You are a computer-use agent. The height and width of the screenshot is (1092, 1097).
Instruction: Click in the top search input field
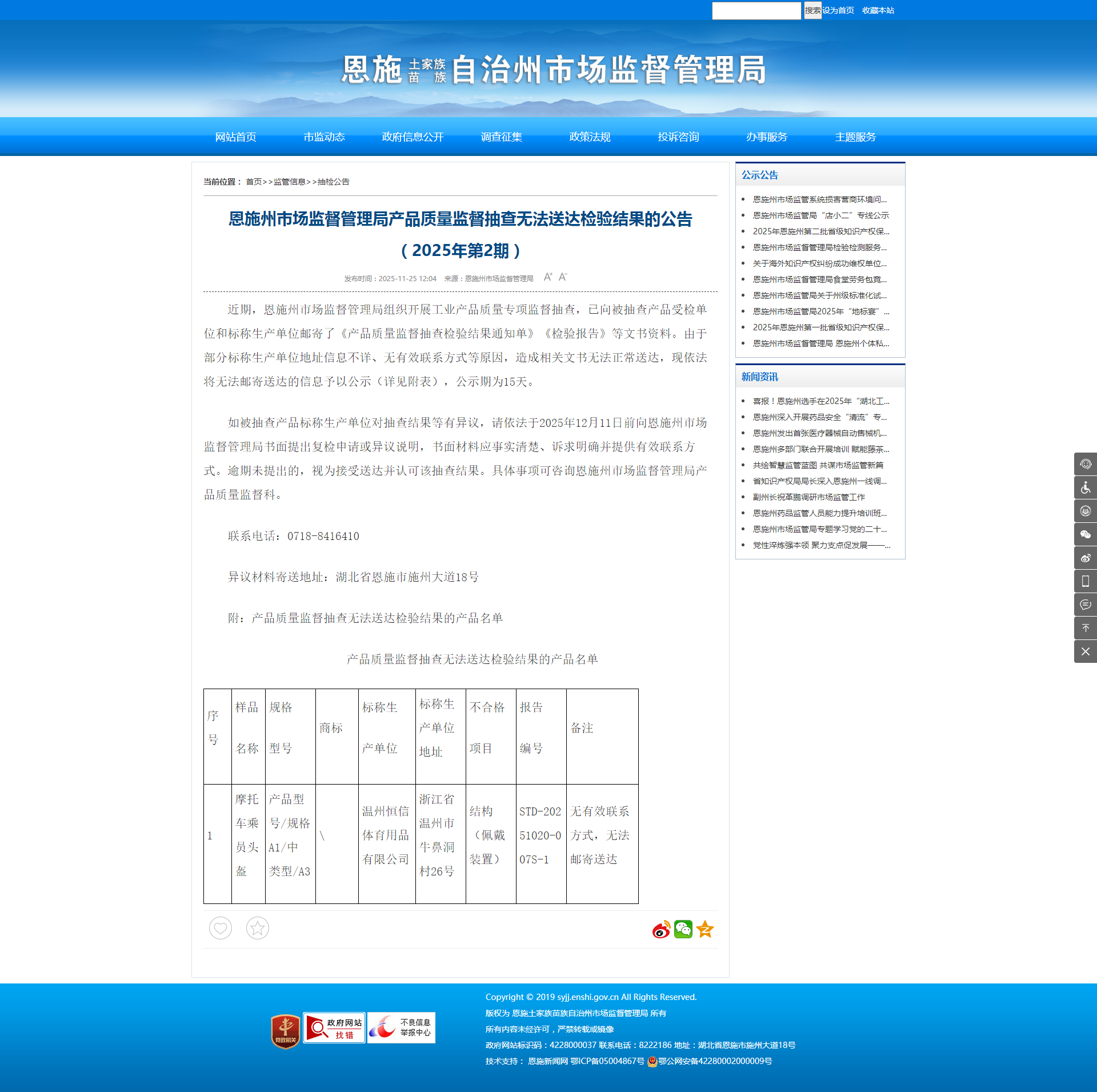756,10
